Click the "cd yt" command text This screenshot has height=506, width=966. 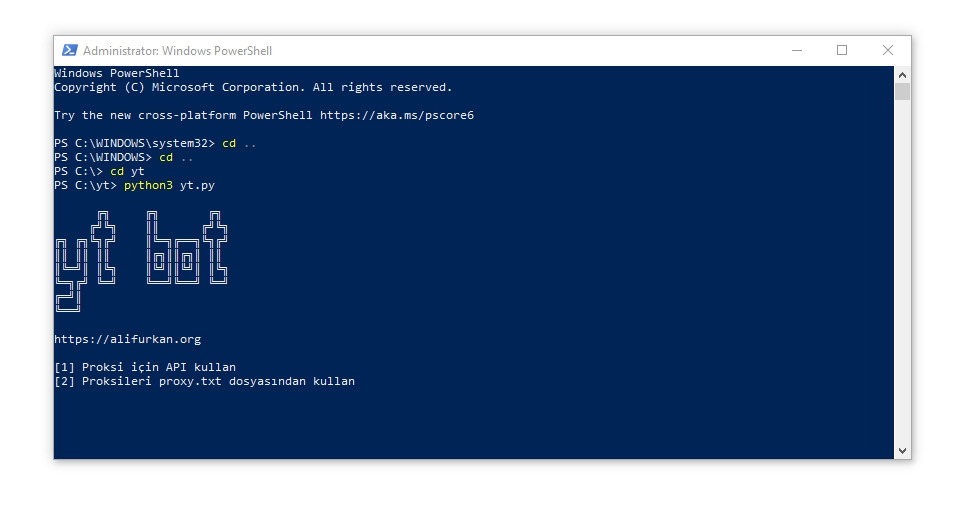[x=127, y=171]
